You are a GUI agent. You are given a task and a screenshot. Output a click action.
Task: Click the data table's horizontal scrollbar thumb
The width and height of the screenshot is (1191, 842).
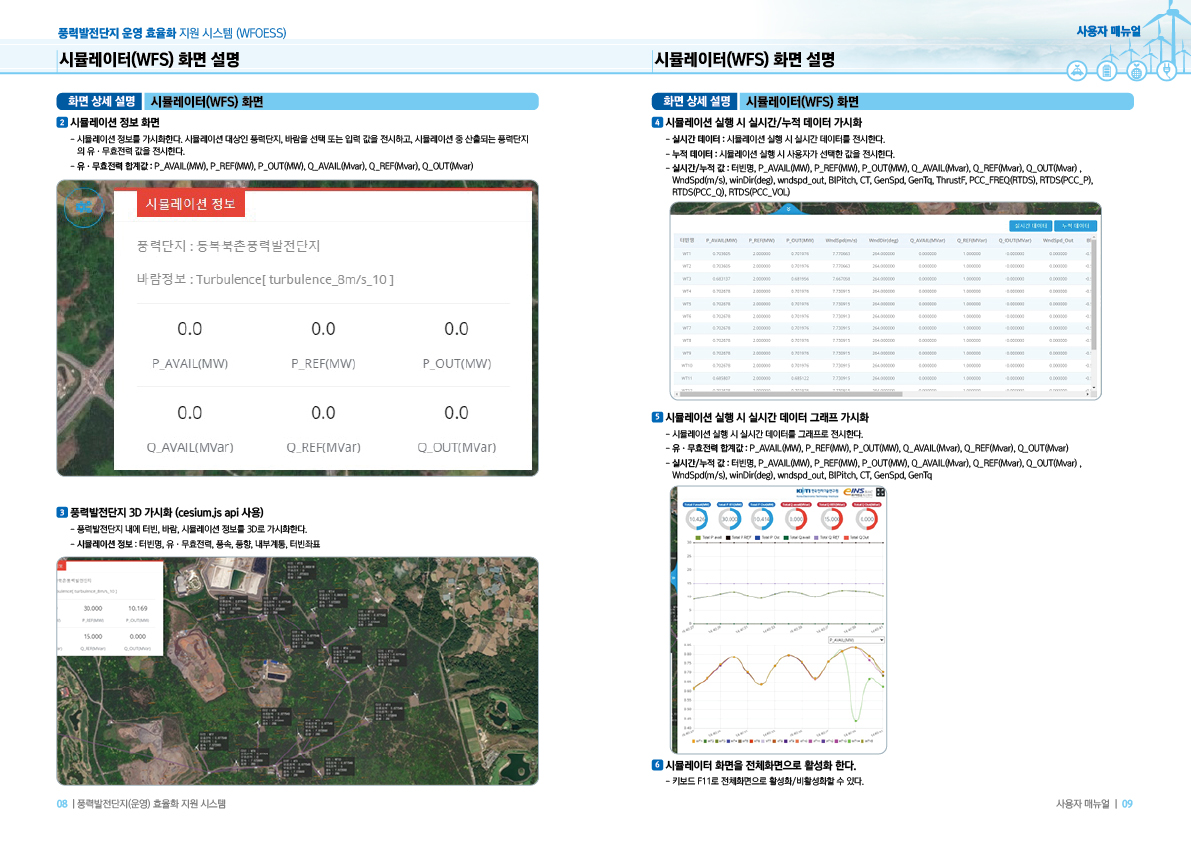[x=790, y=394]
